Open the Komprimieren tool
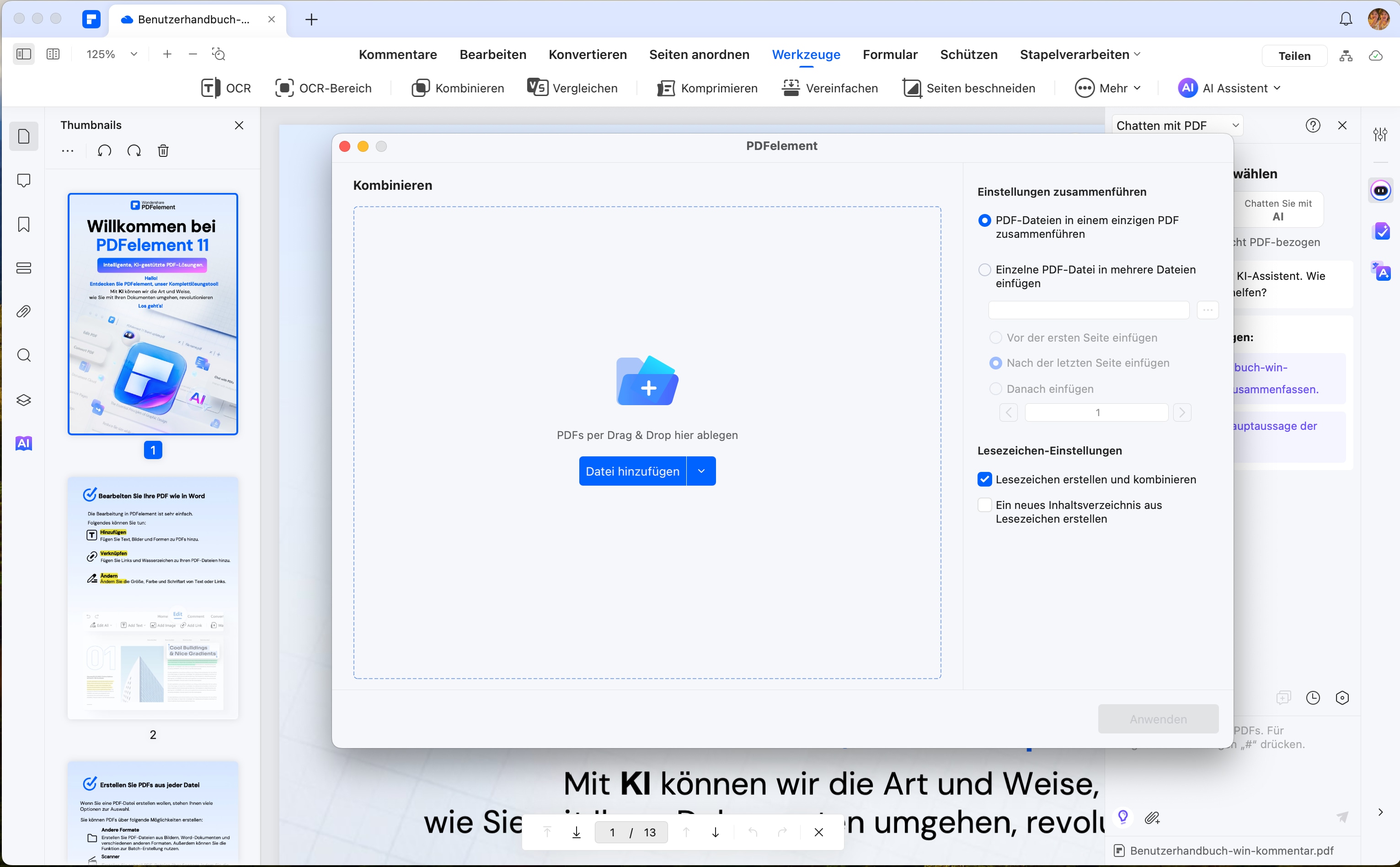The image size is (1400, 867). click(707, 88)
